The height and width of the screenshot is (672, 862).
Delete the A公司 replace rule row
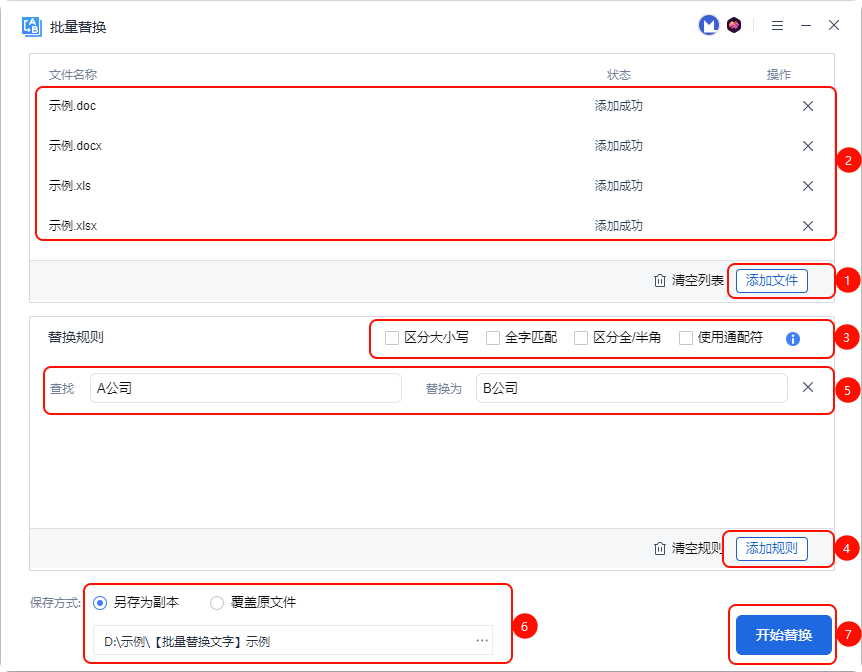(808, 388)
